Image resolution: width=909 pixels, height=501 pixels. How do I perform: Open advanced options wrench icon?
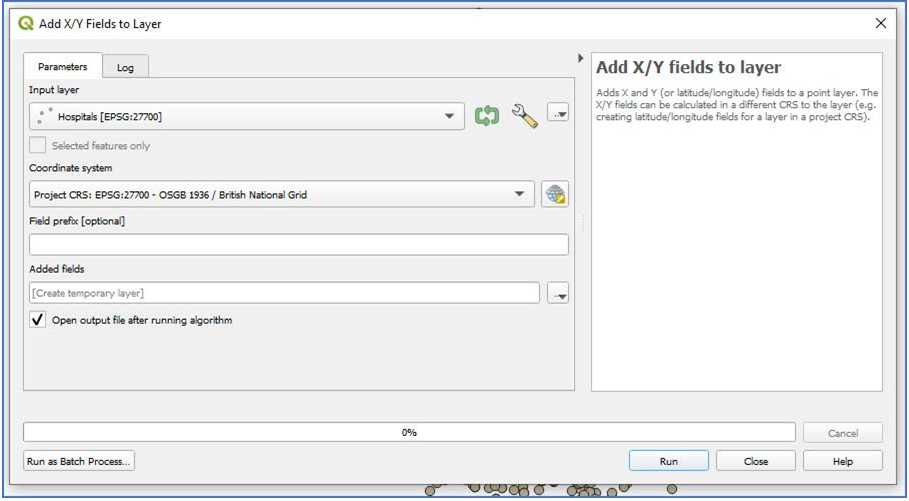(524, 116)
